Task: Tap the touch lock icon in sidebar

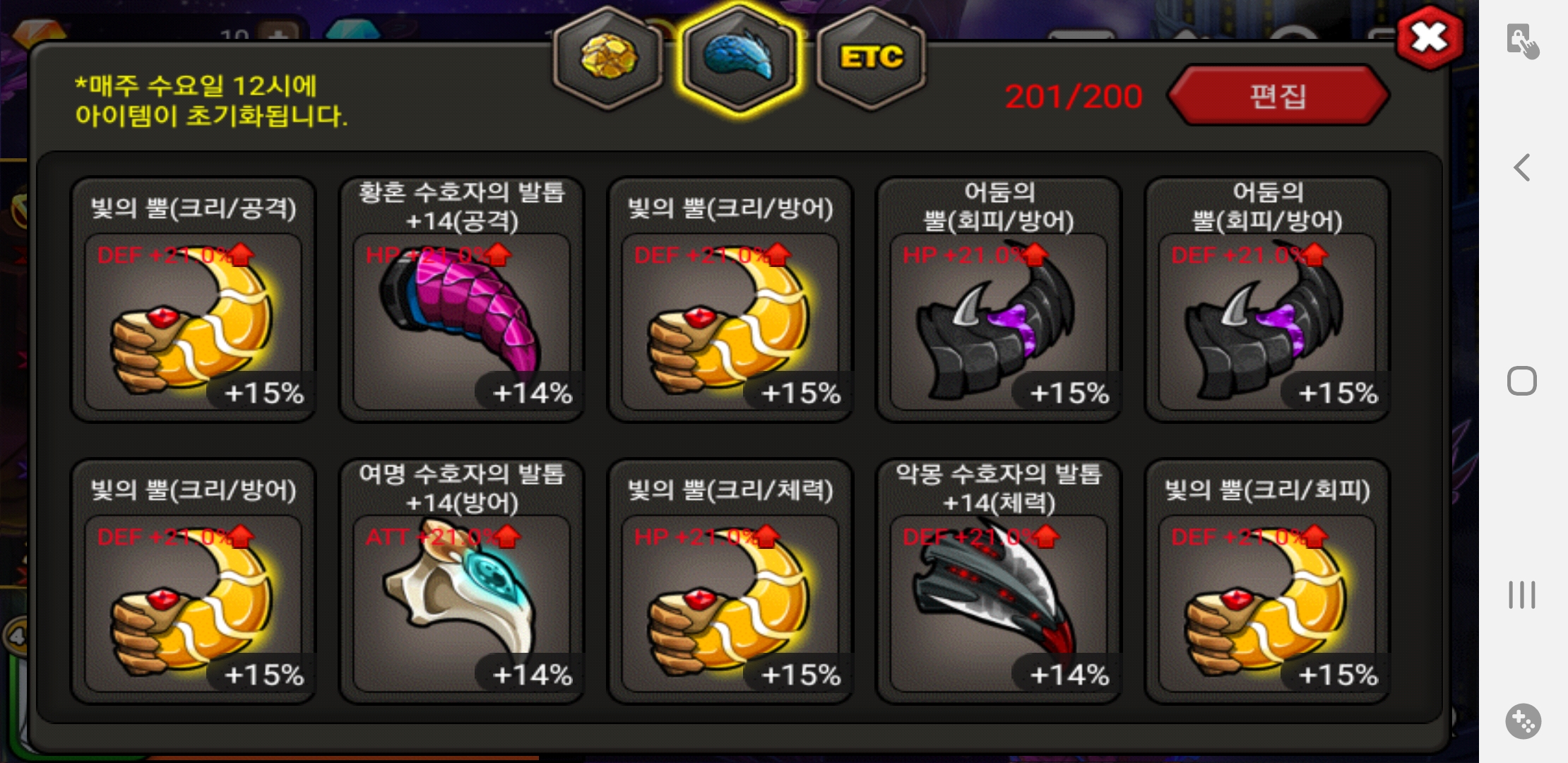Action: tap(1522, 41)
